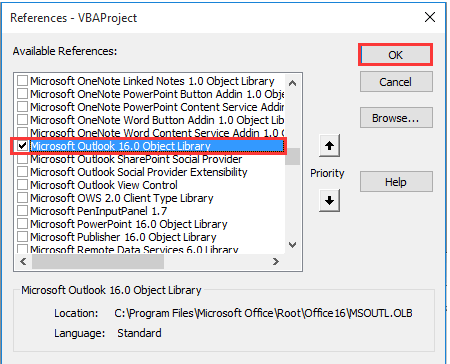Click horizontal scrollbar left arrow
The width and height of the screenshot is (450, 364).
click(23, 261)
